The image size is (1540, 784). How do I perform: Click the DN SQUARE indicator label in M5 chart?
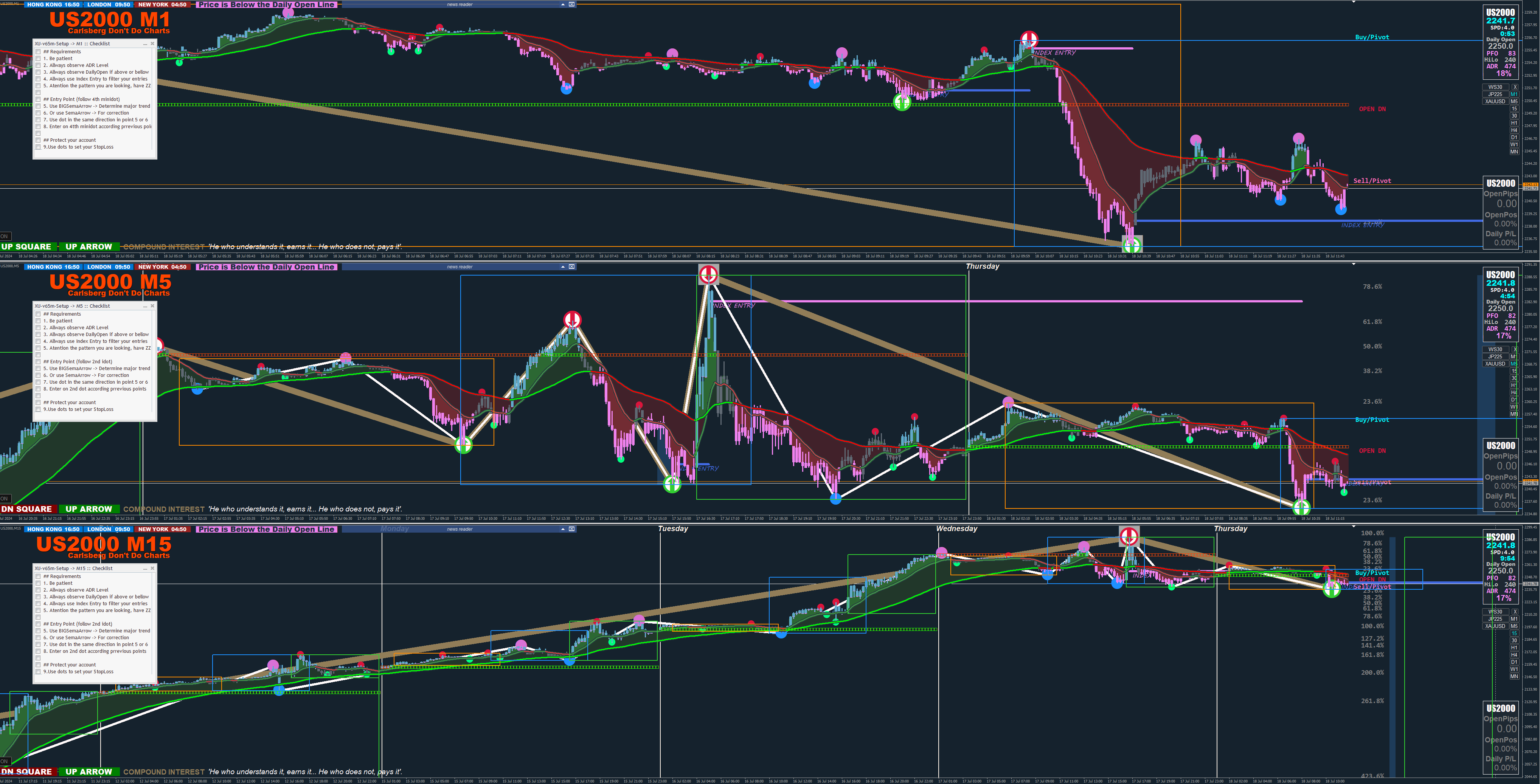[26, 509]
